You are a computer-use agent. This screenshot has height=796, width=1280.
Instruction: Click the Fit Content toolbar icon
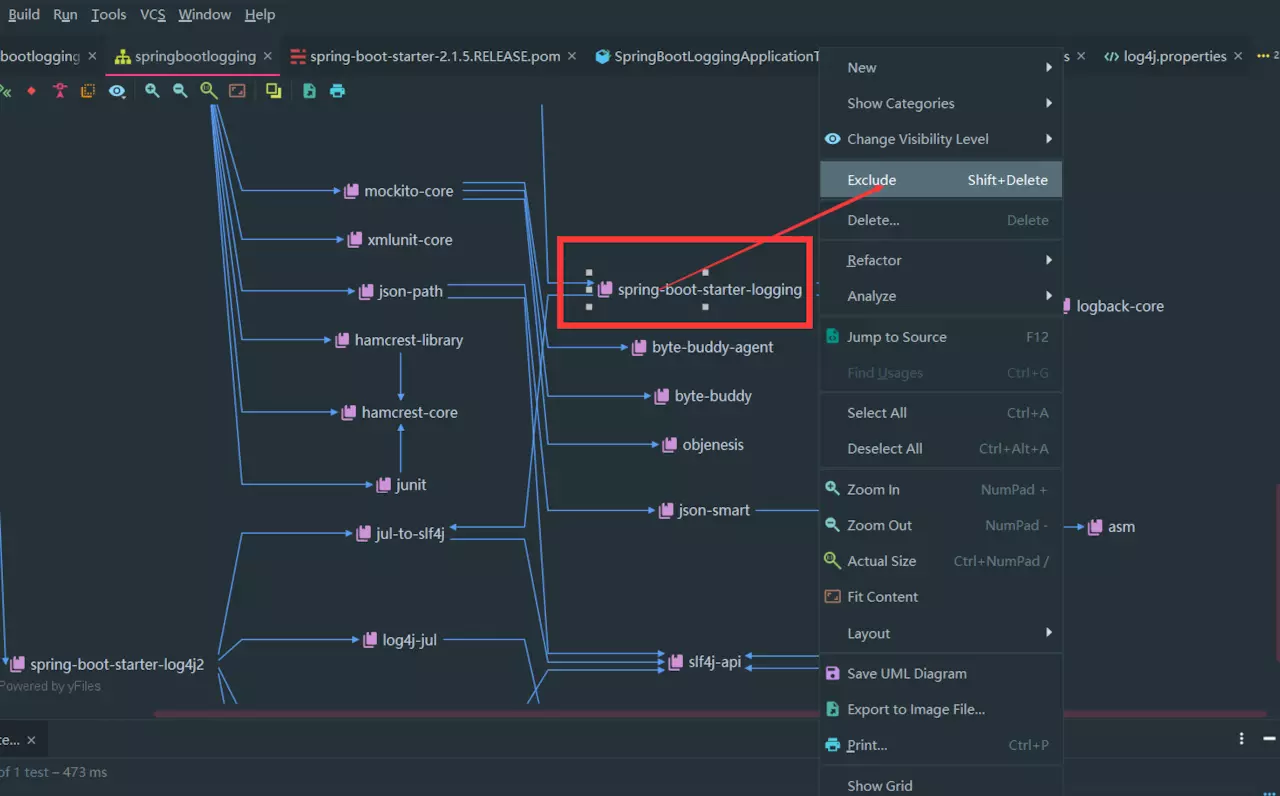click(237, 91)
